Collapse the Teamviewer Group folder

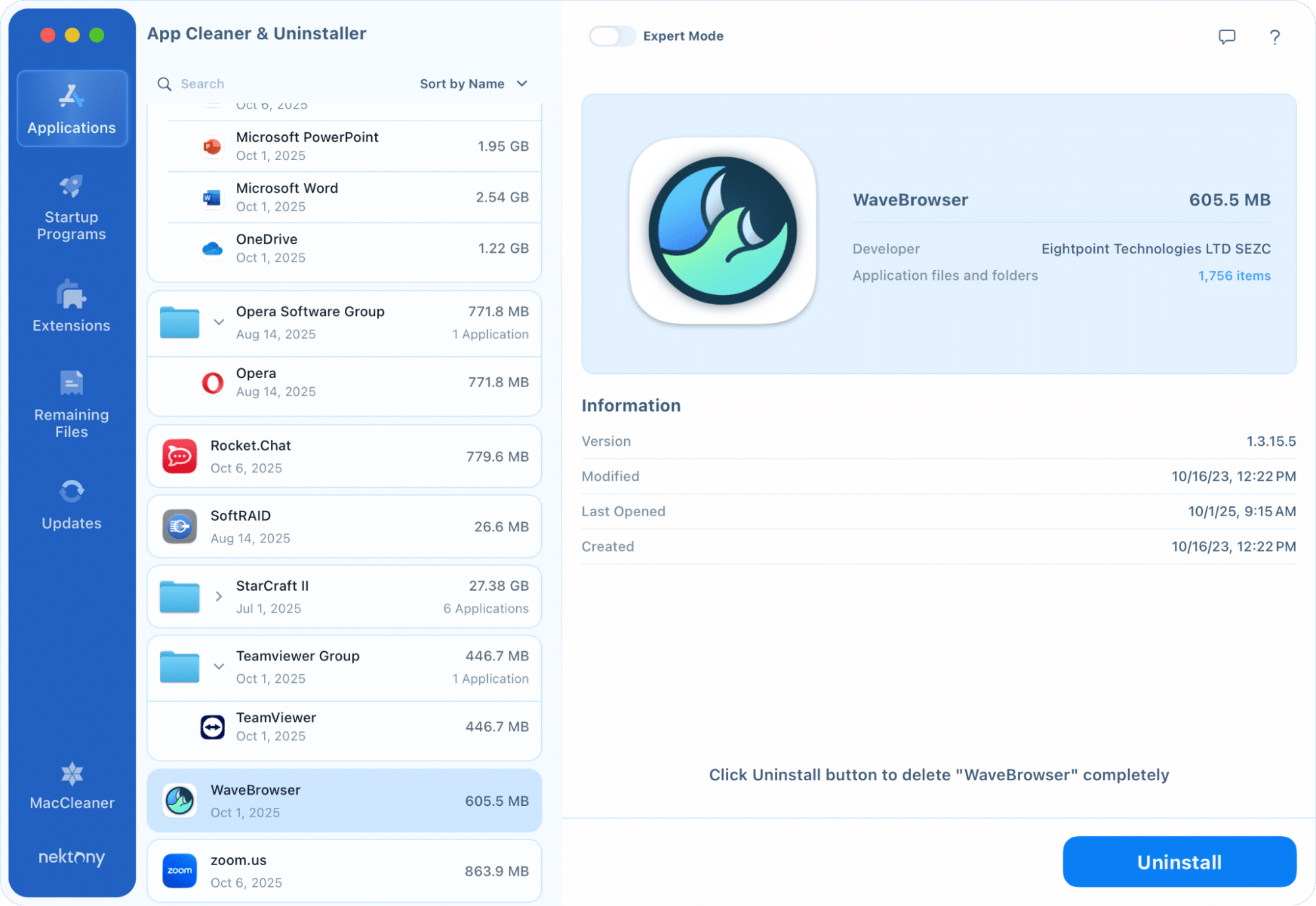coord(219,666)
